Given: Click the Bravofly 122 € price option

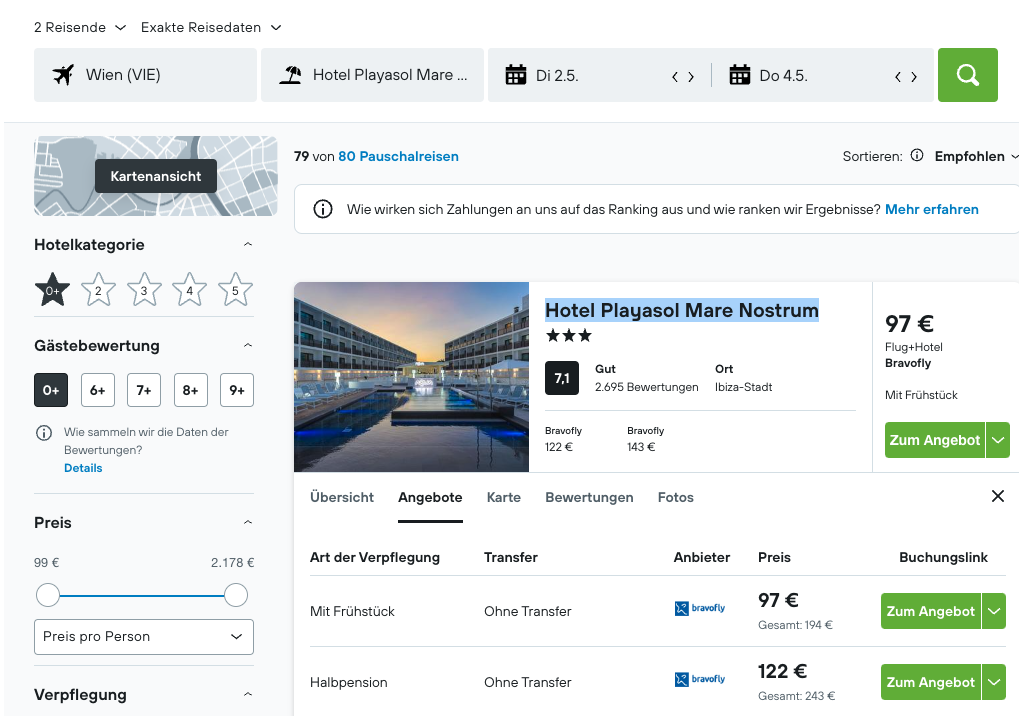Looking at the screenshot, I should click(563, 439).
